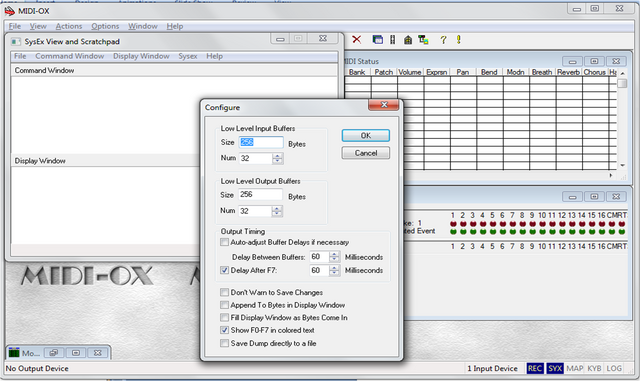
Task: Click the Delay Between Buffers value field
Action: (x=319, y=256)
